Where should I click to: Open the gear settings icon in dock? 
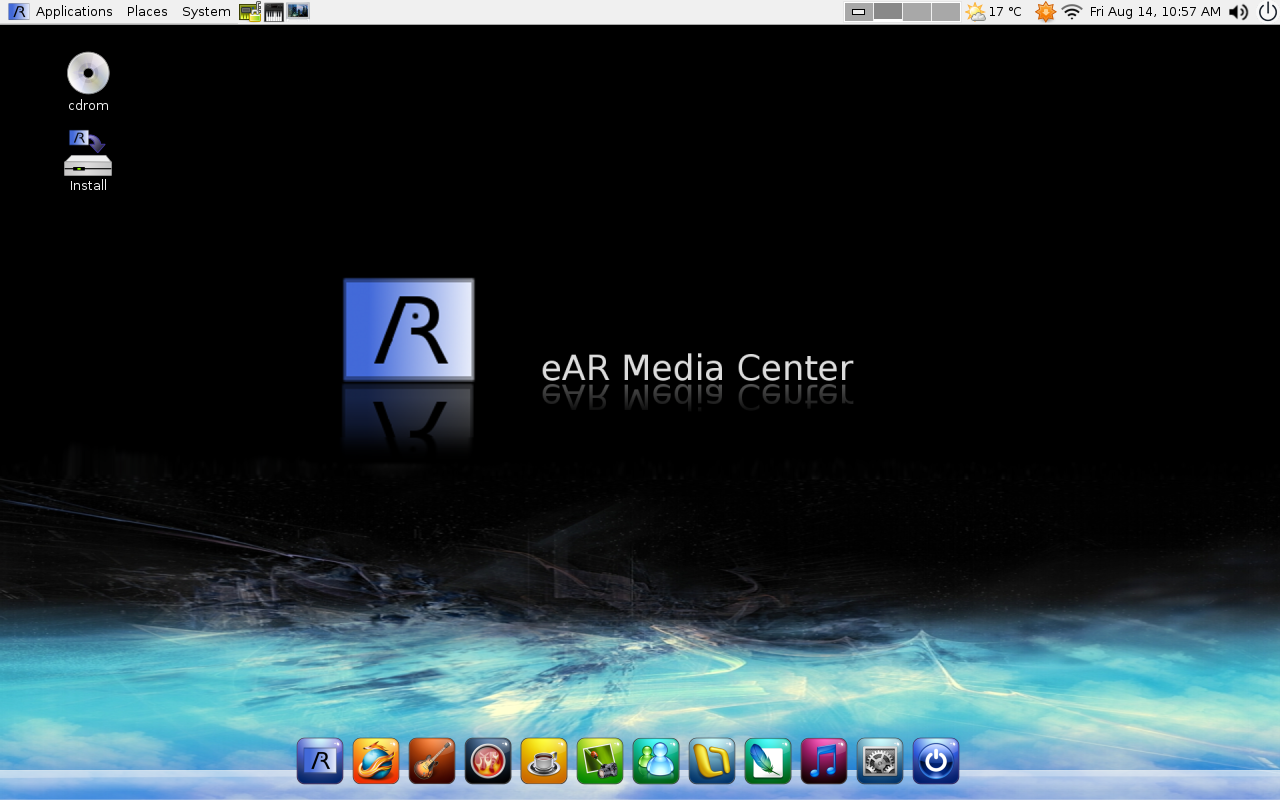point(880,761)
